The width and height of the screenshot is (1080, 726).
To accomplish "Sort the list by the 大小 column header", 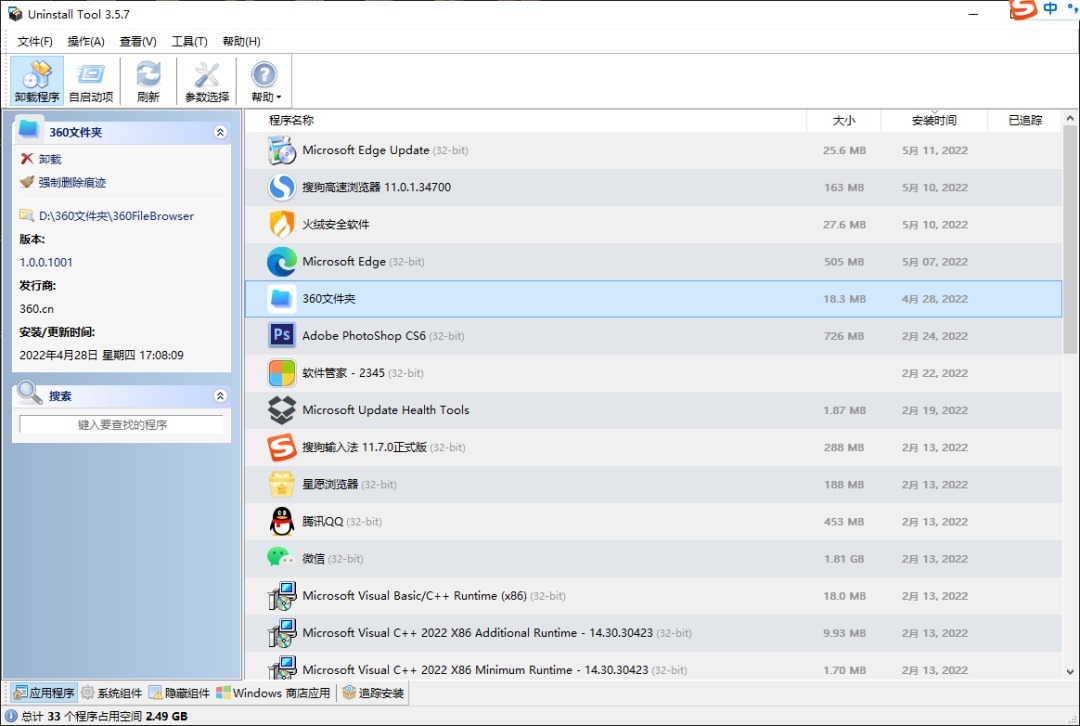I will pyautogui.click(x=843, y=120).
